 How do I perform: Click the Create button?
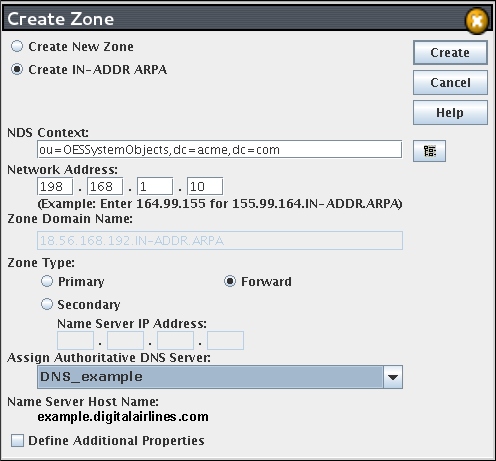450,53
